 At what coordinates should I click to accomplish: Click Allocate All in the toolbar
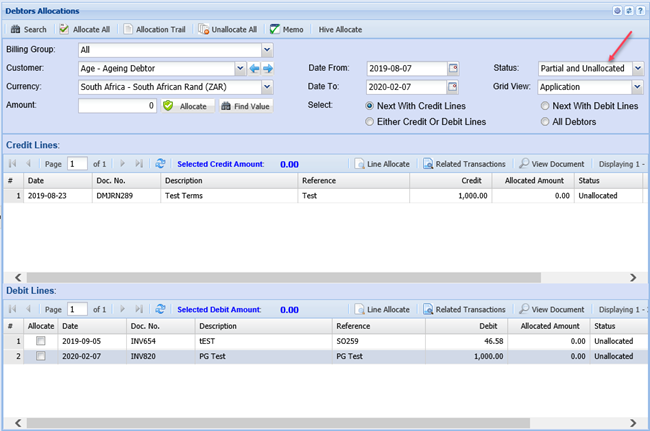pos(84,29)
